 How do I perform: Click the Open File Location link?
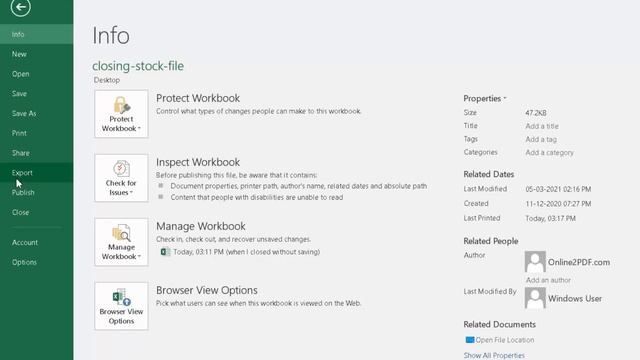click(x=504, y=340)
